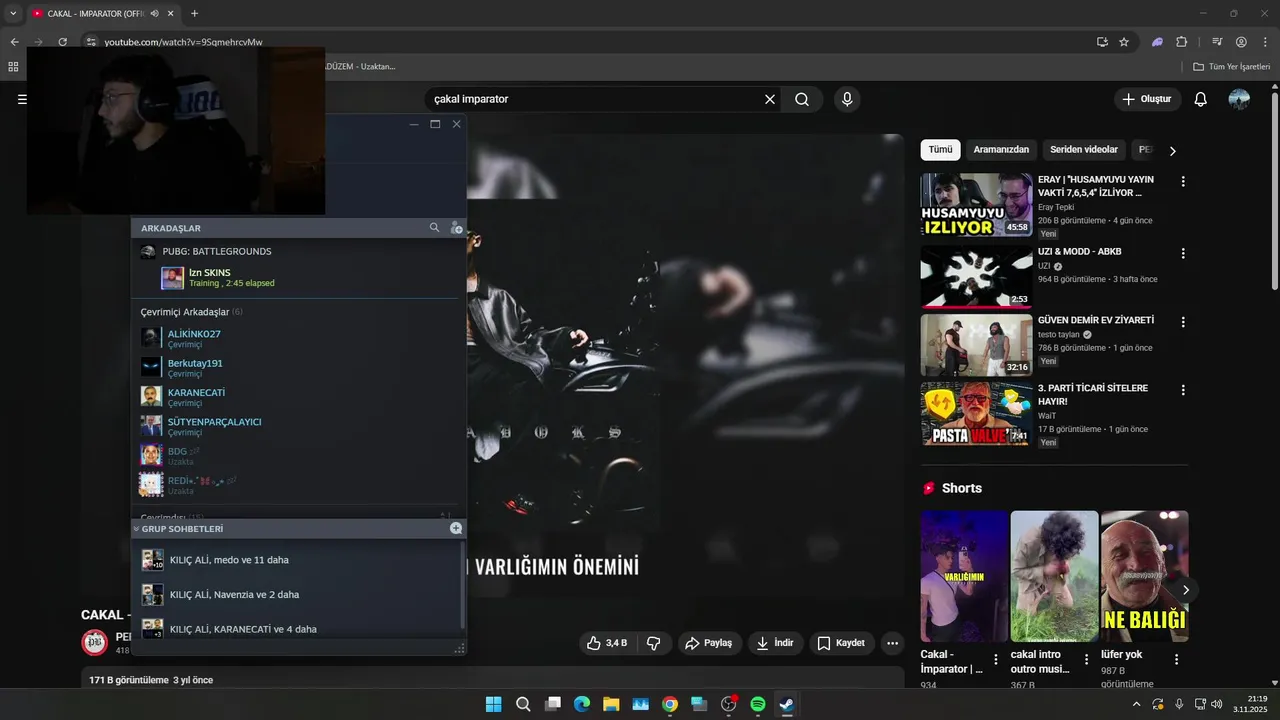Open YouTube account avatar menu
The image size is (1280, 720).
click(x=1239, y=99)
